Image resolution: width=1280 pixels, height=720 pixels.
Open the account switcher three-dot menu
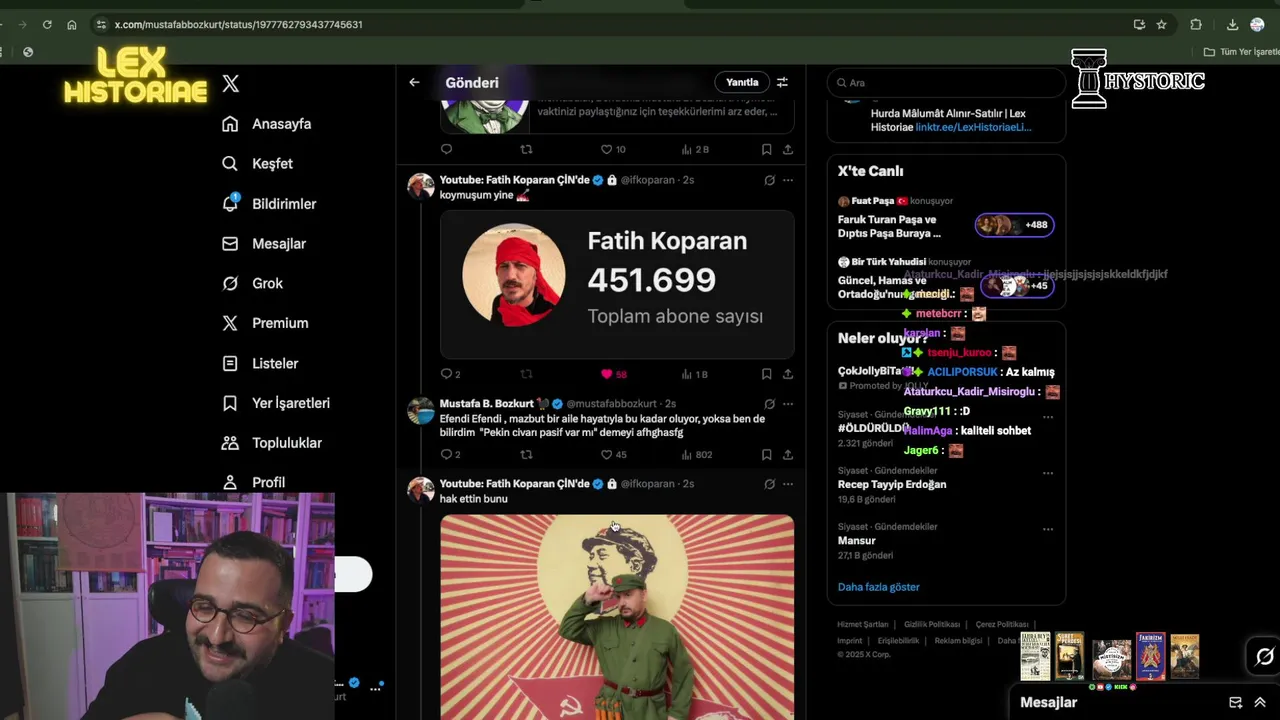(376, 687)
